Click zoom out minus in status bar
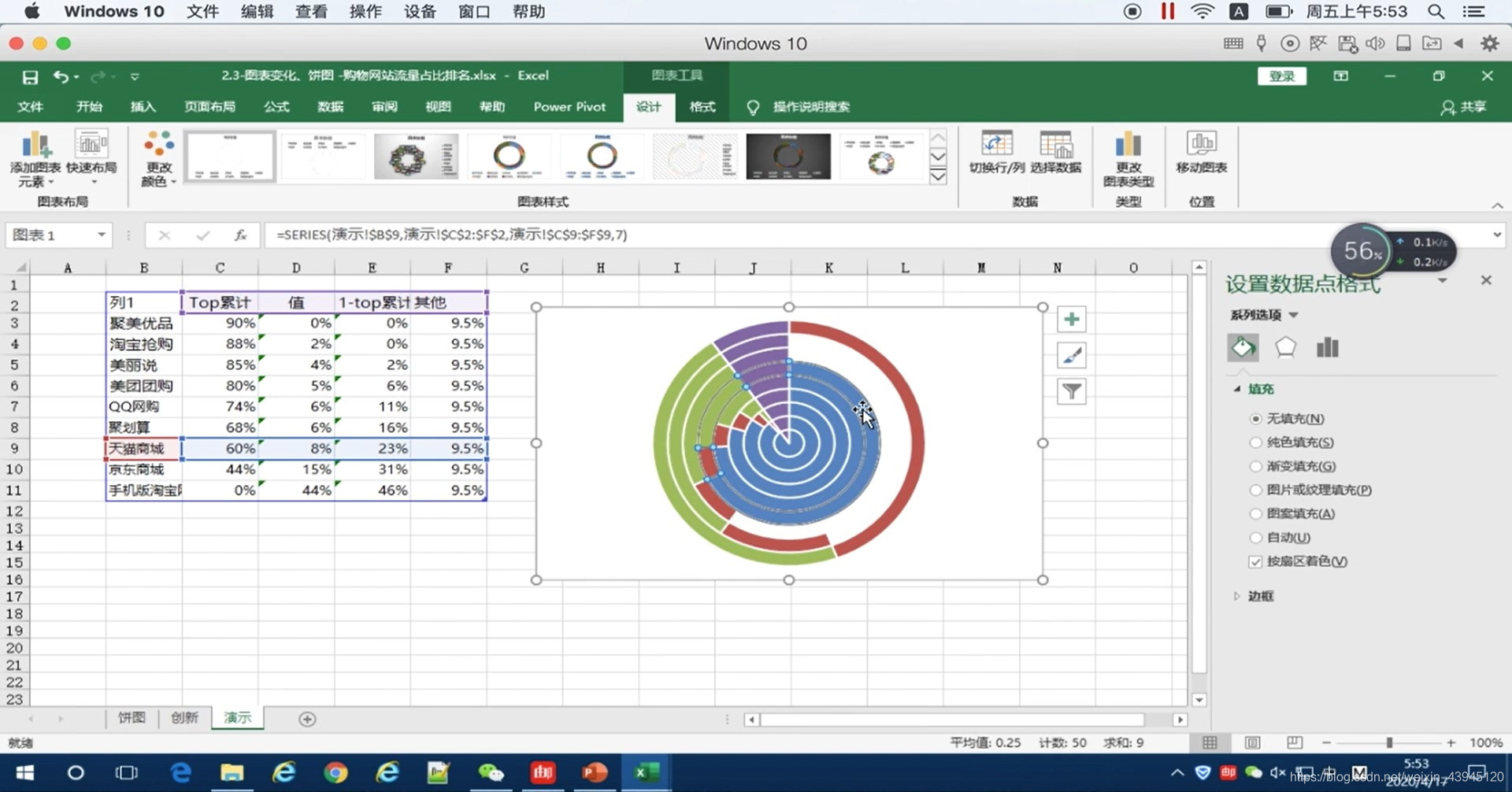 pyautogui.click(x=1326, y=742)
